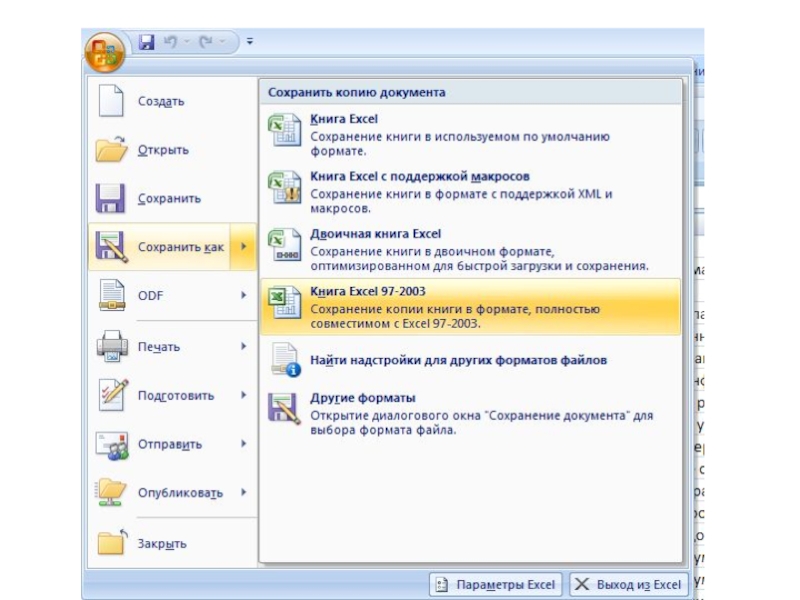
Task: Open the Redo history dropdown arrow
Action: coord(222,41)
